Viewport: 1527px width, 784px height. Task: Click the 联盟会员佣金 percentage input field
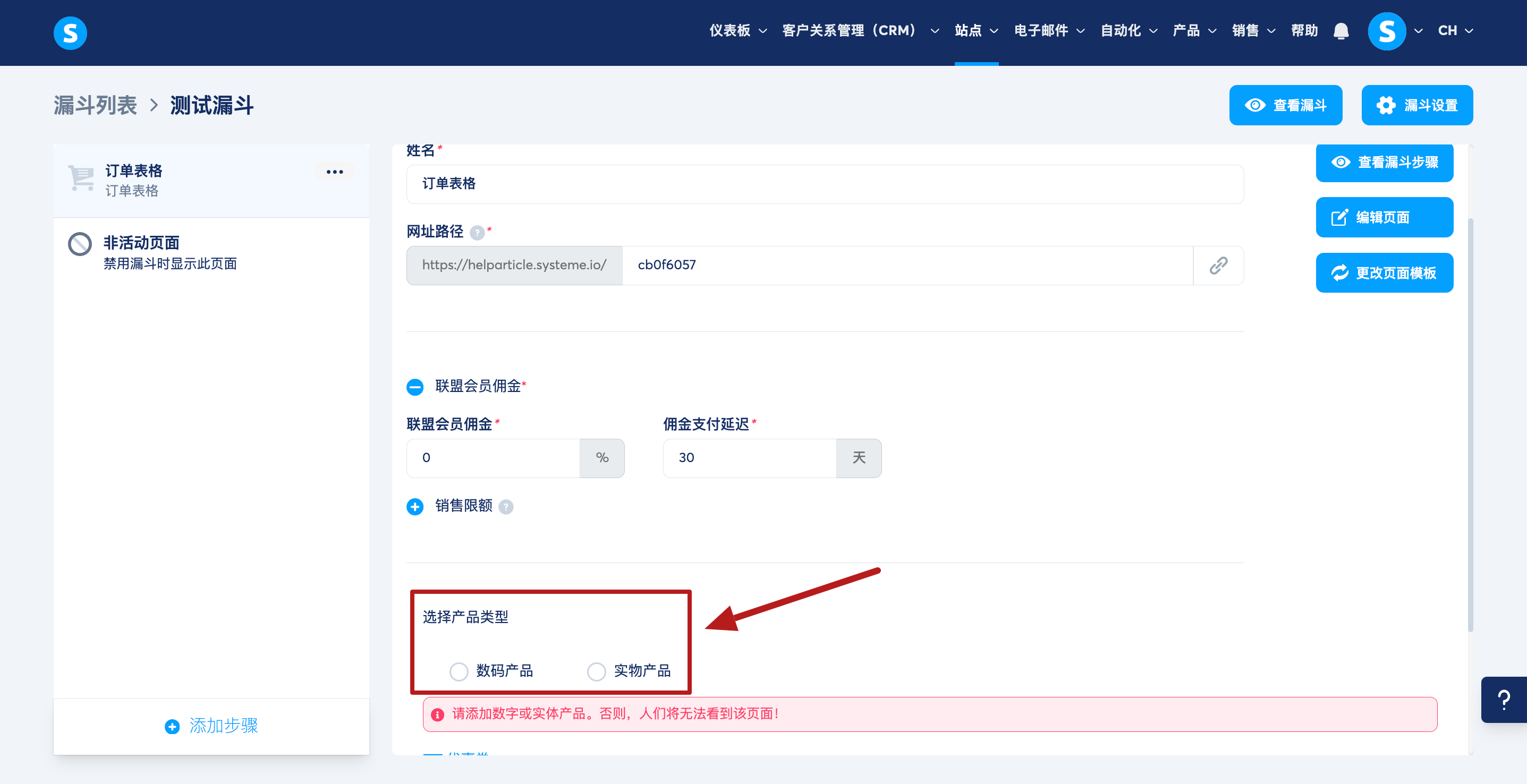coord(493,458)
